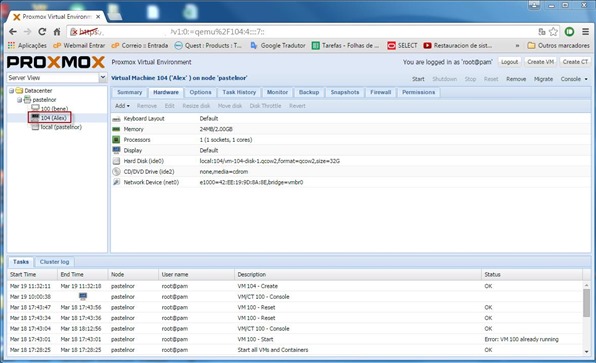Switch to the Options tab
596x363 pixels.
(x=200, y=92)
